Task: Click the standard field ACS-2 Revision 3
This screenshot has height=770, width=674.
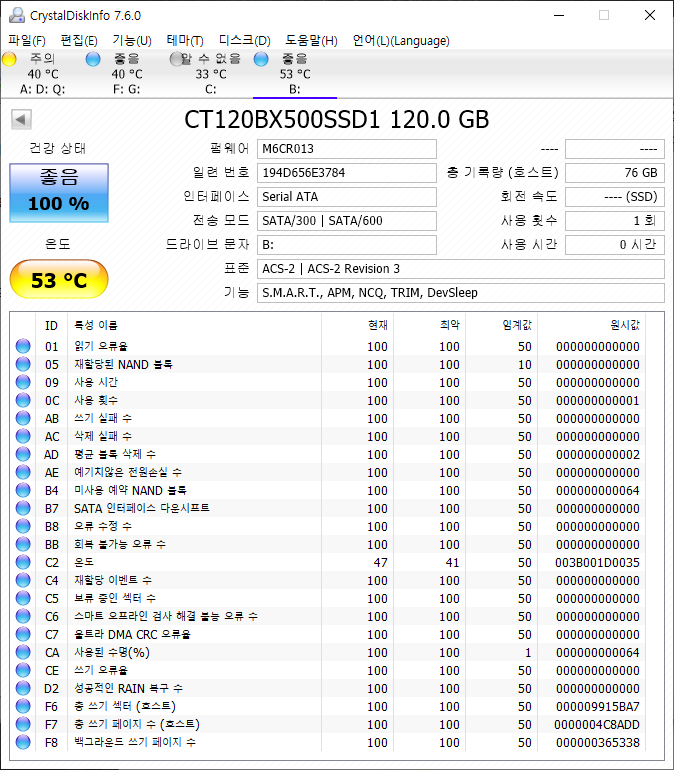Action: click(460, 269)
